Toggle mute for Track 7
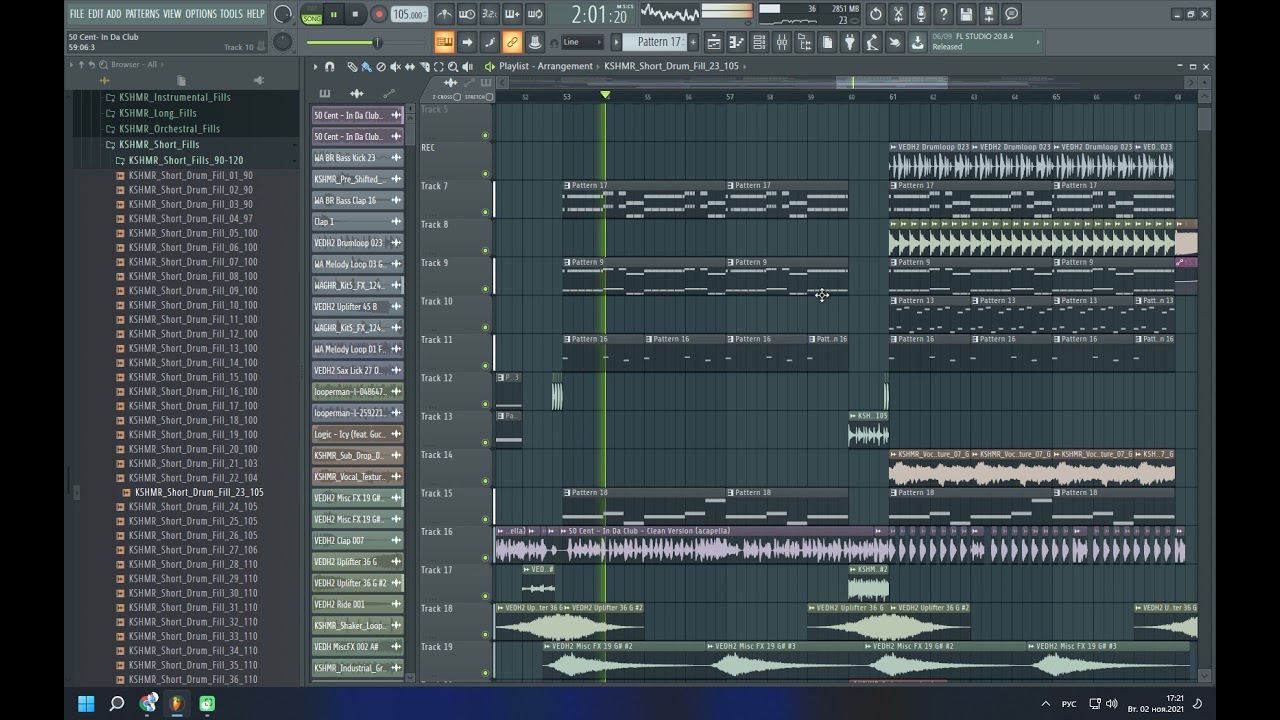The image size is (1280, 720). (485, 212)
